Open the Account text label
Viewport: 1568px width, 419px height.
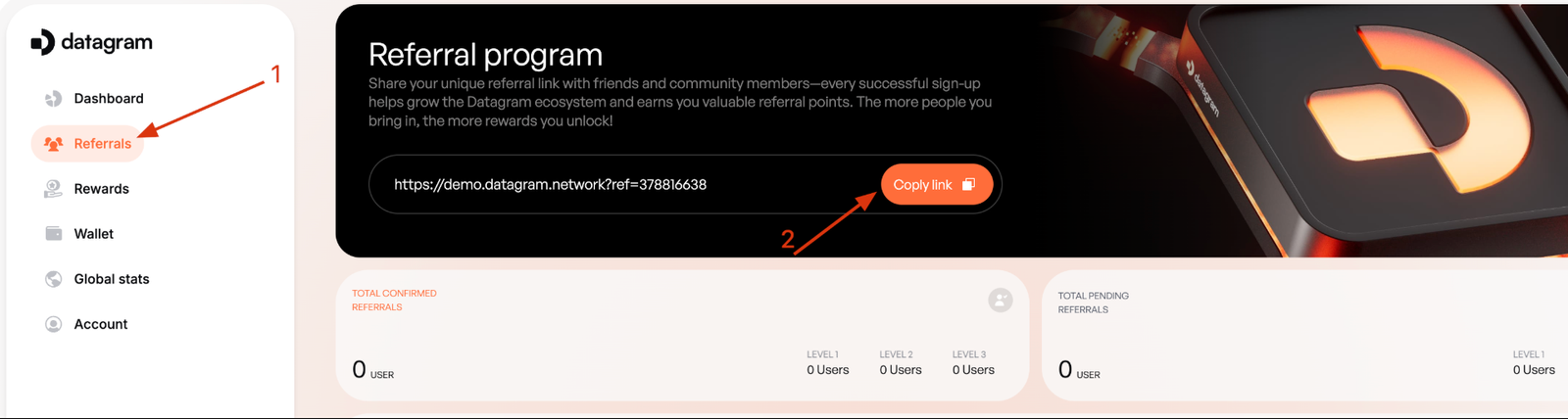click(101, 324)
